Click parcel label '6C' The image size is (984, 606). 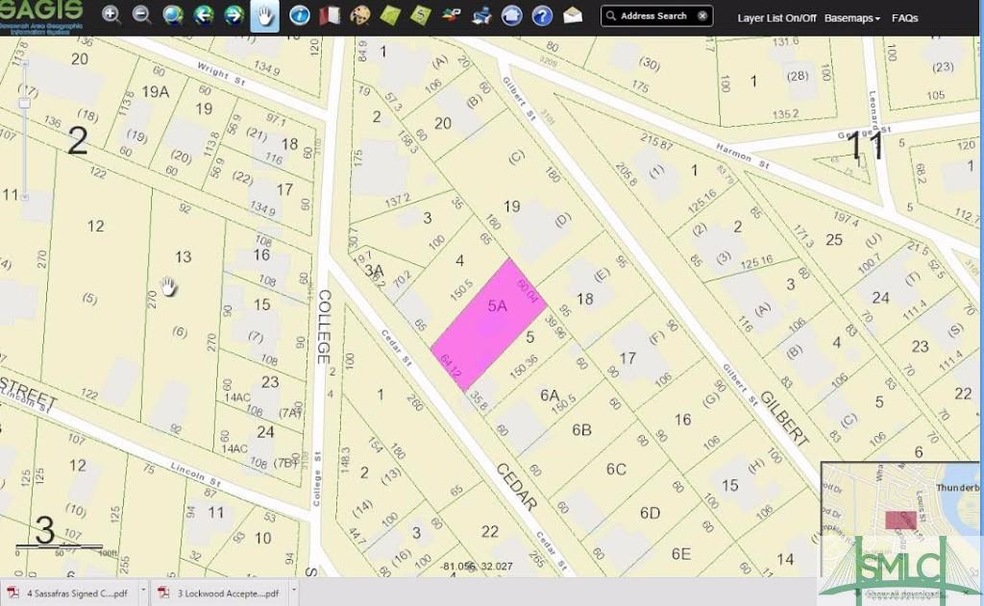pos(616,469)
